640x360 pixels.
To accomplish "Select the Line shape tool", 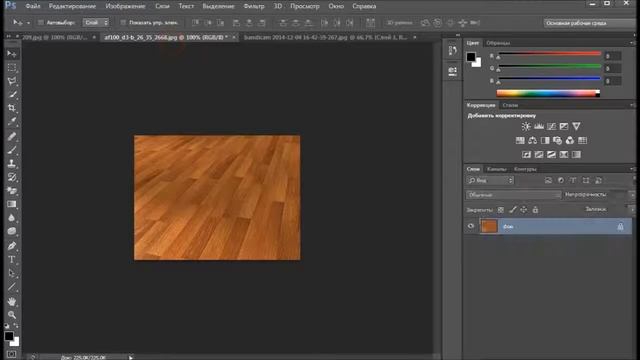I will coord(11,287).
